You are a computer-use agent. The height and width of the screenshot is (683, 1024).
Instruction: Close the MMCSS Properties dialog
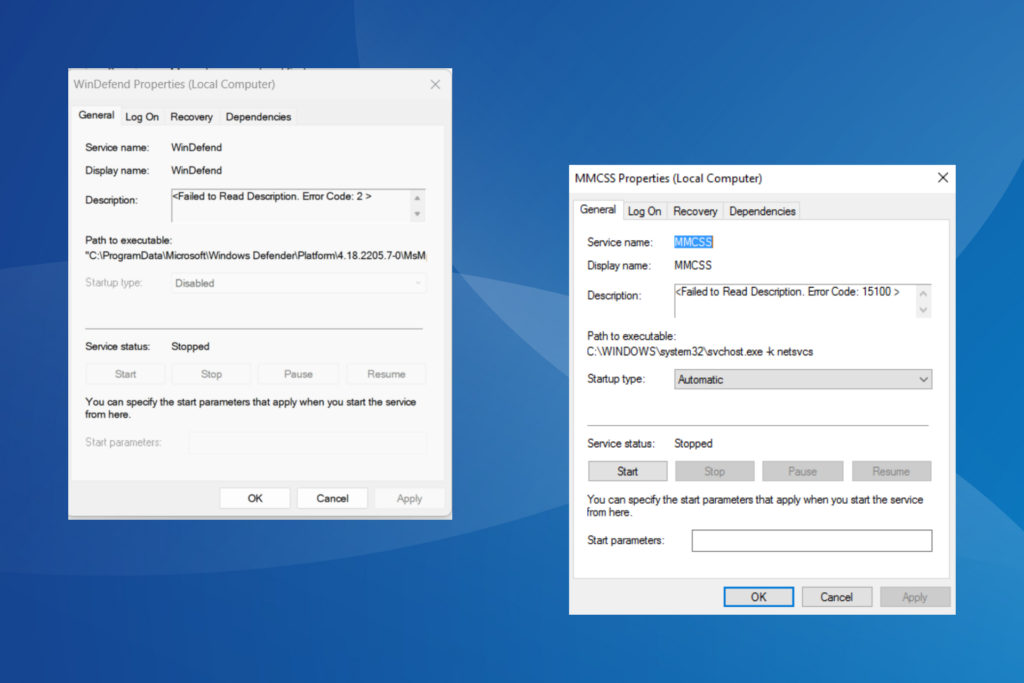(942, 178)
